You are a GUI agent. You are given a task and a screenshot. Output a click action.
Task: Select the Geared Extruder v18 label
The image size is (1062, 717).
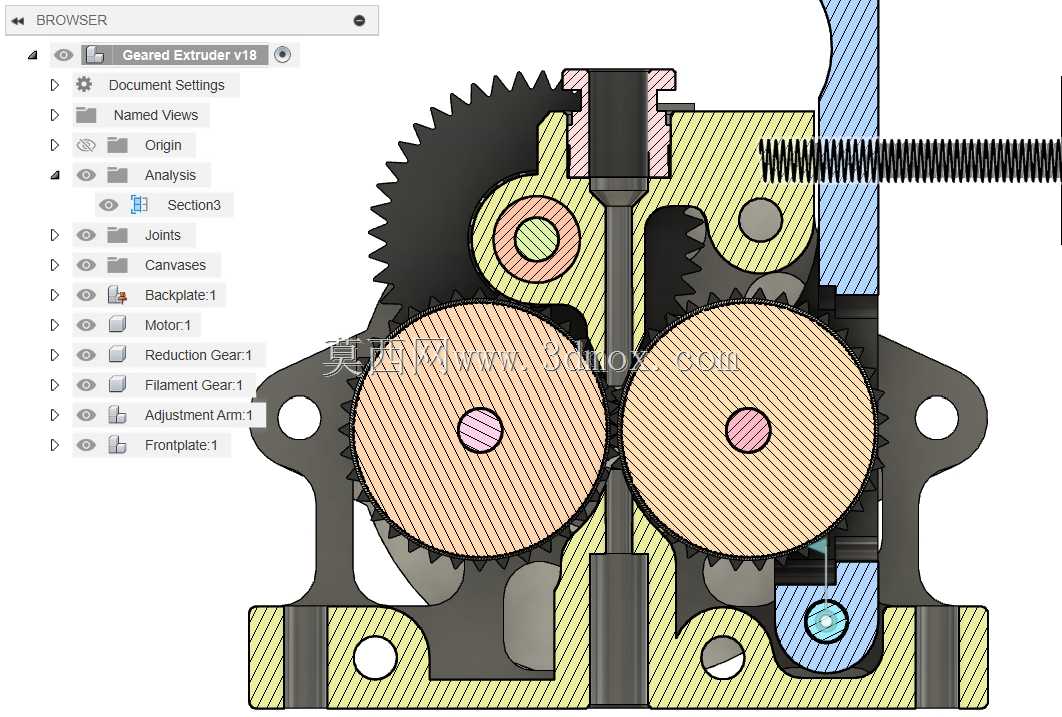189,55
